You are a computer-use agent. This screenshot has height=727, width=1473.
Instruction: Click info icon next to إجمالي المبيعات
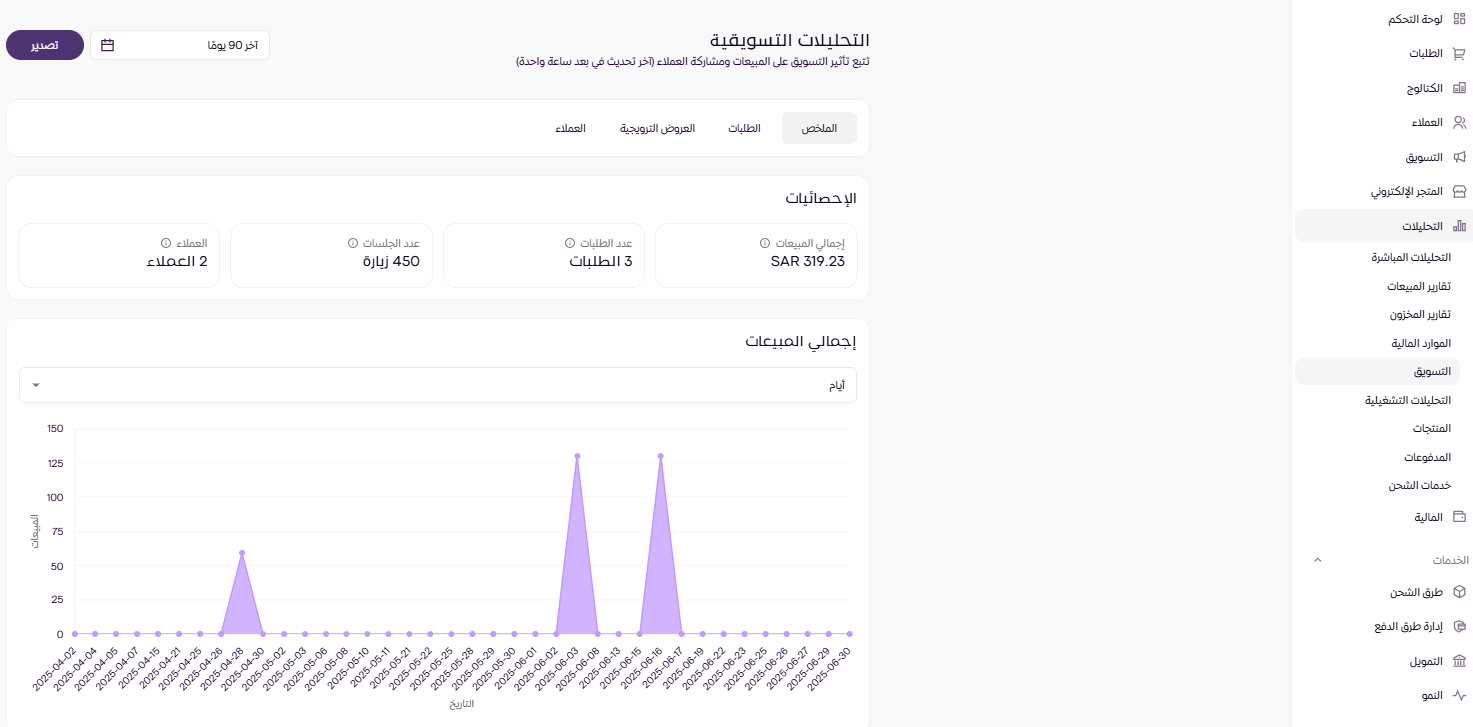(x=765, y=243)
